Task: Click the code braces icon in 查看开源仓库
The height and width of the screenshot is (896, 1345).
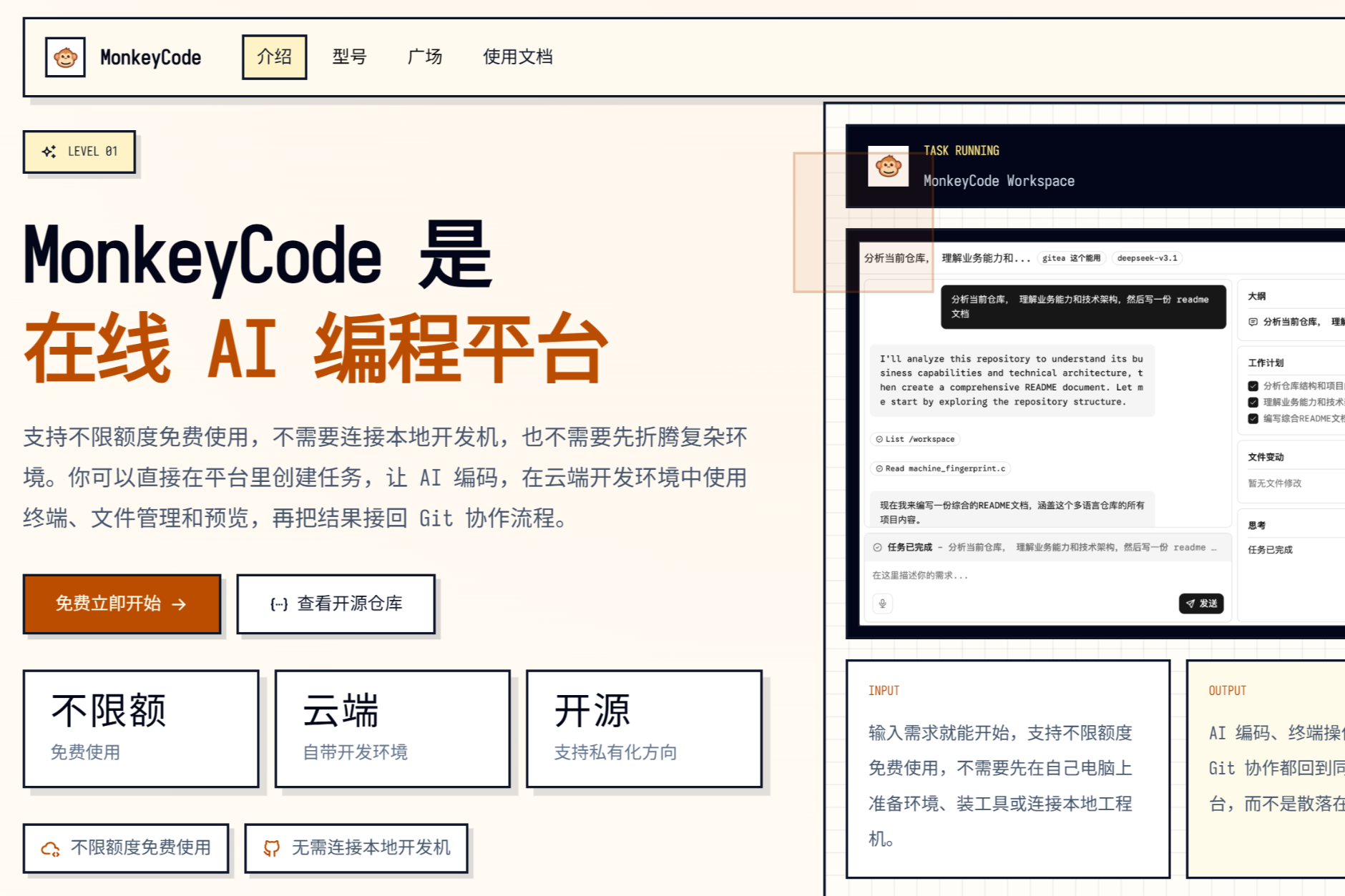Action: [x=279, y=604]
